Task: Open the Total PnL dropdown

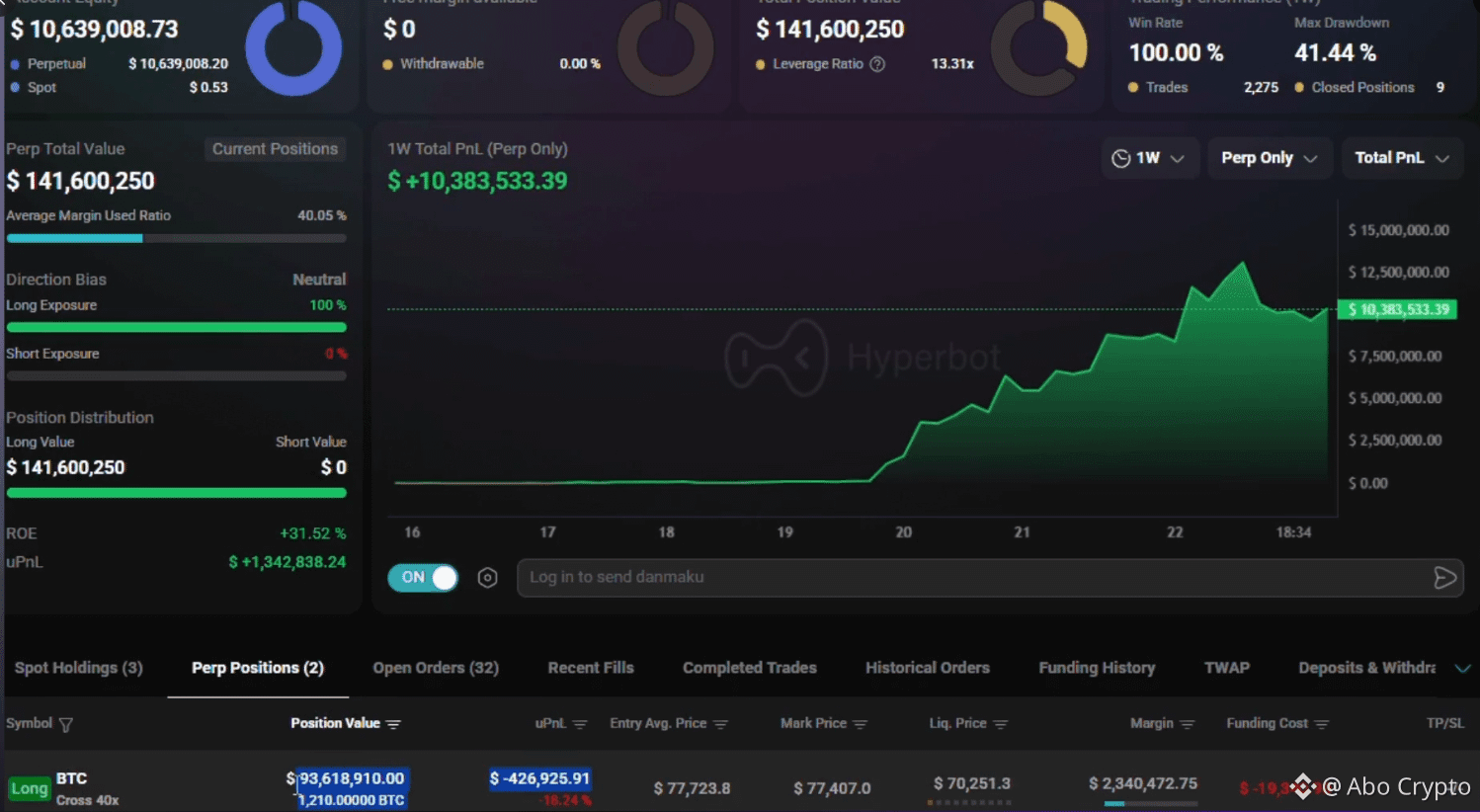Action: [x=1402, y=158]
